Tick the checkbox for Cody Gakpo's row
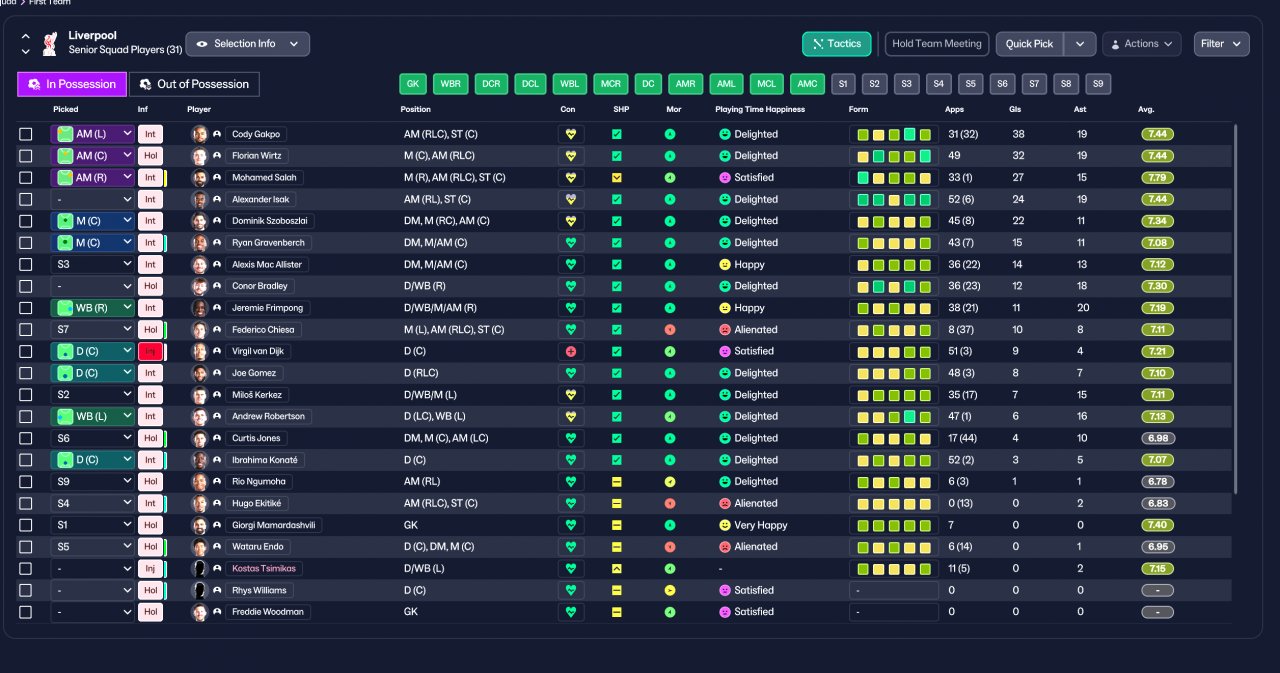 click(x=26, y=134)
